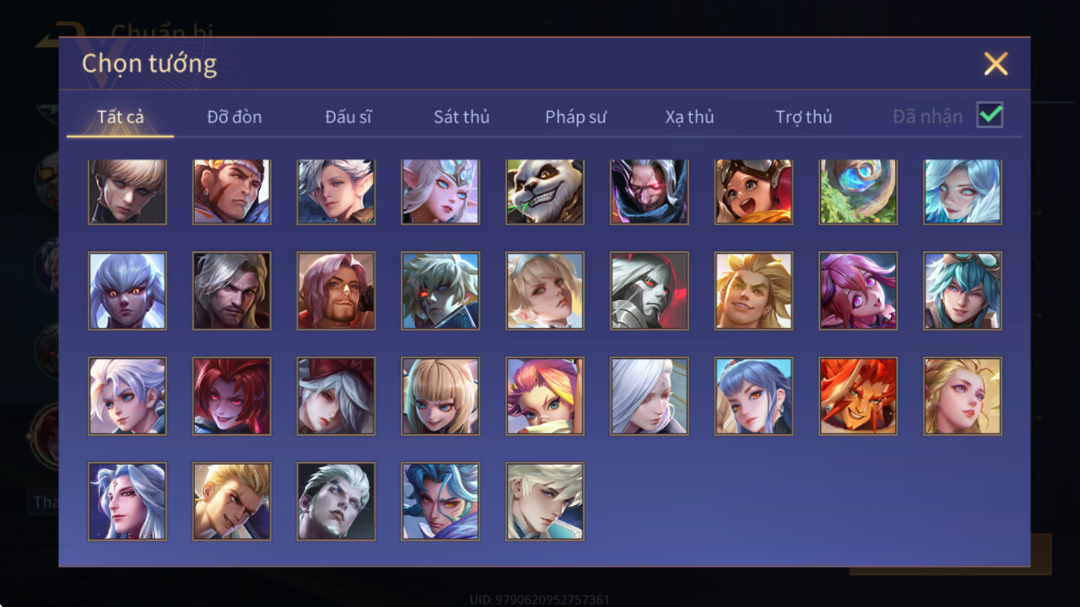Go to the Trợ thủ tab
1080x607 pixels.
click(803, 117)
